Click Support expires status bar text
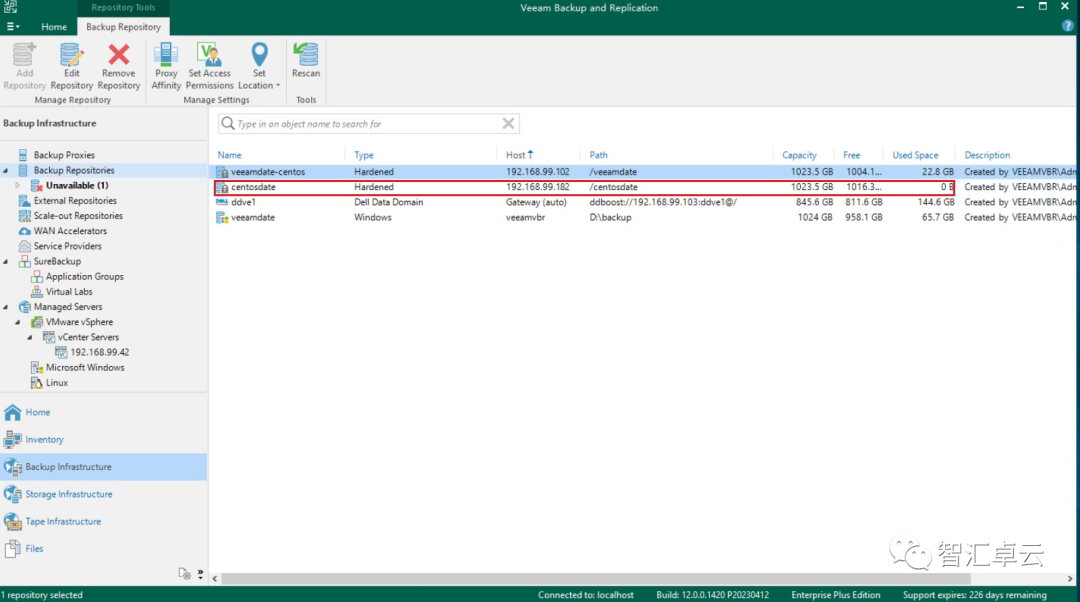This screenshot has height=602, width=1080. coord(974,594)
